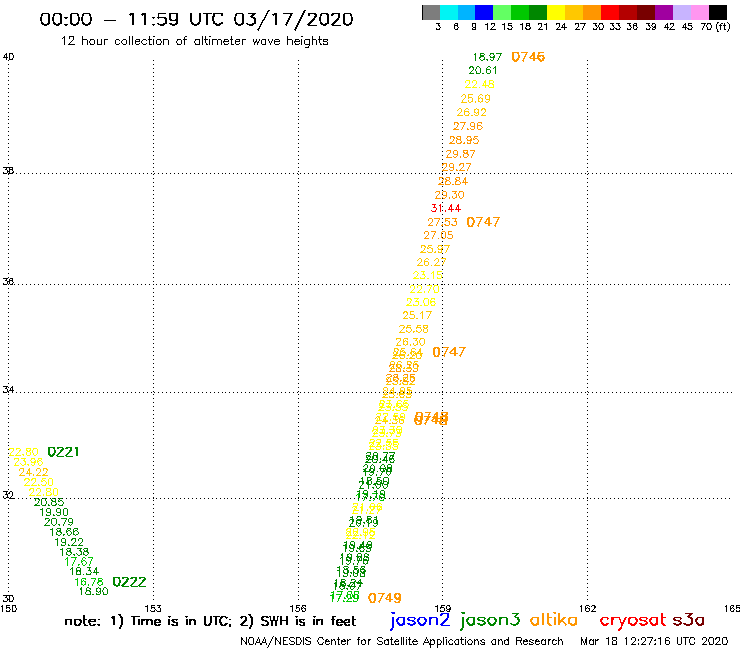
Task: Click the black swatch at the scale end
Action: 717,12
